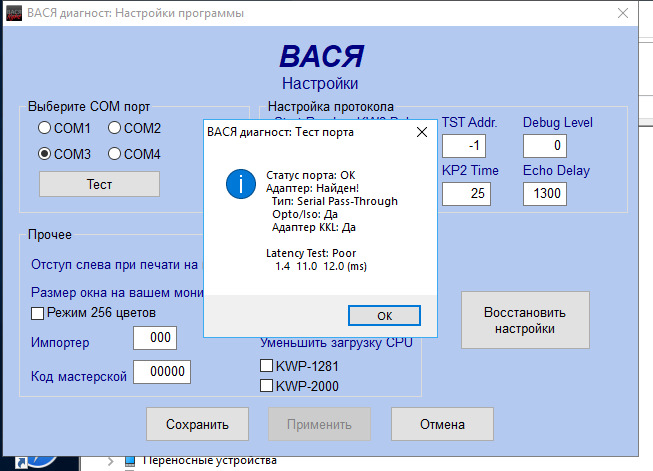Click the Latency Test: Poor text
The image size is (653, 471).
tap(311, 253)
